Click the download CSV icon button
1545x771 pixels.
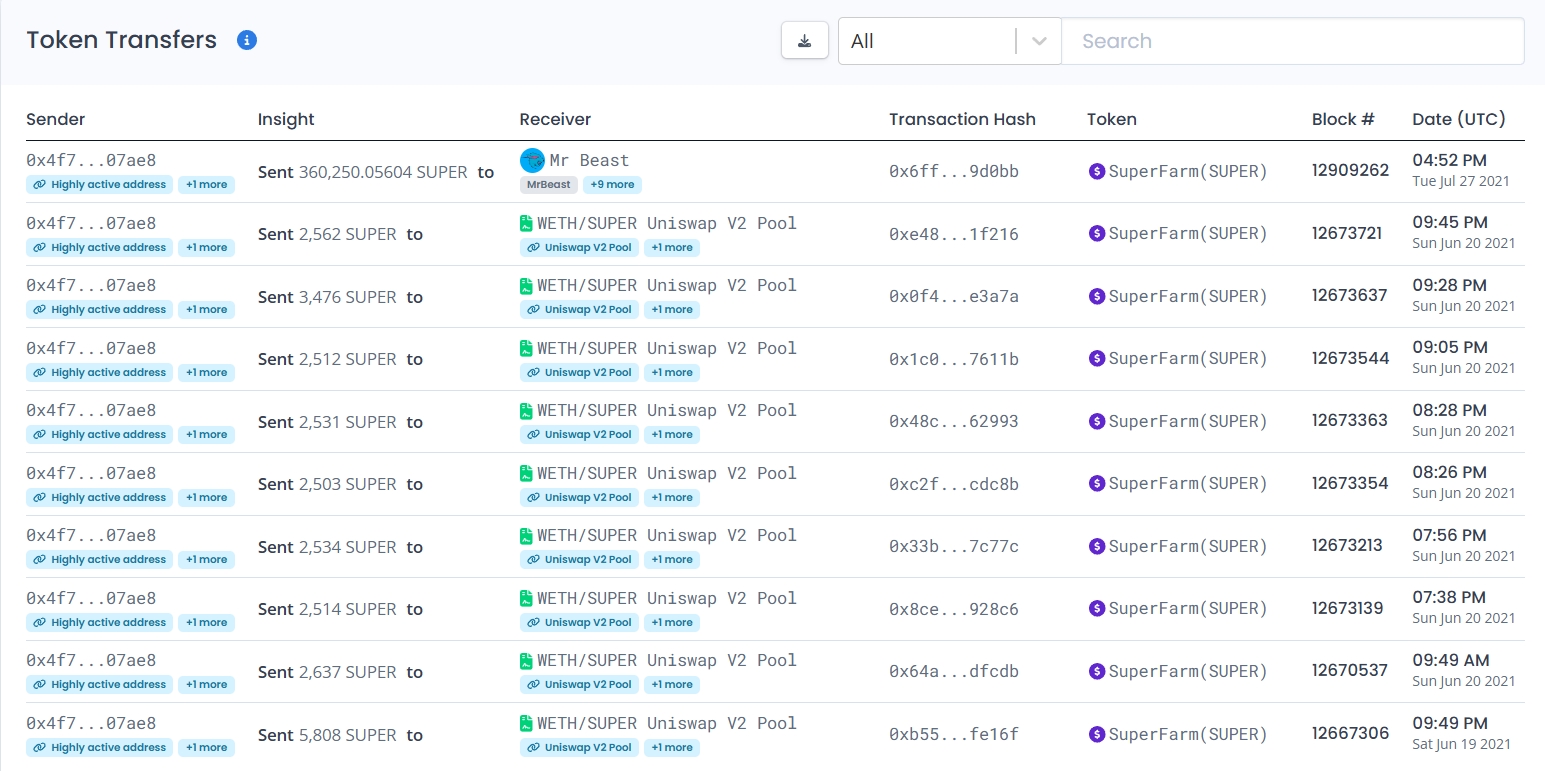coord(804,41)
